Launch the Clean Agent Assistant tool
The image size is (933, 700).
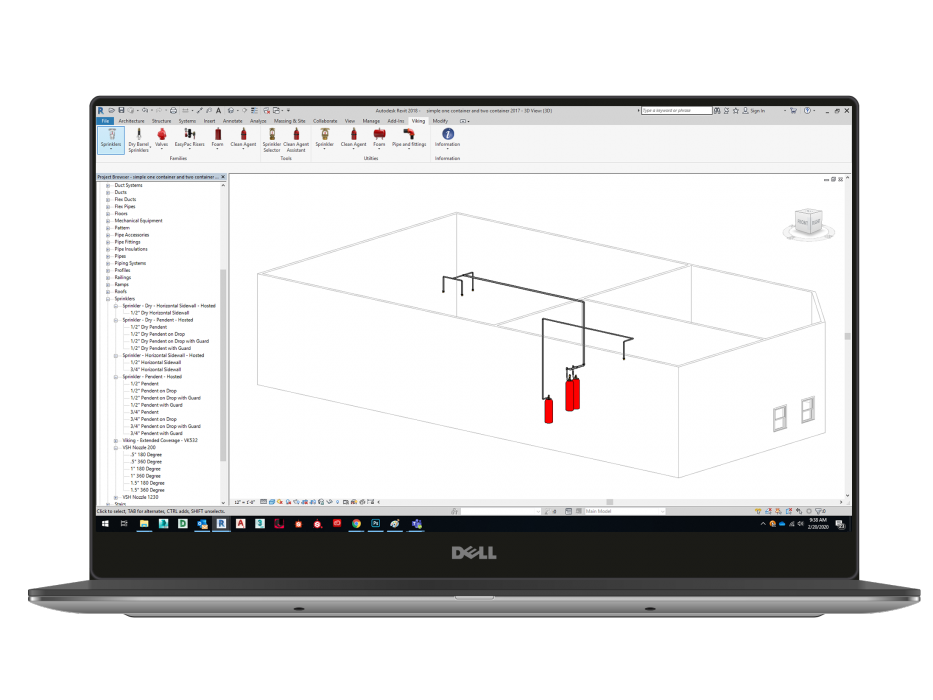point(296,140)
